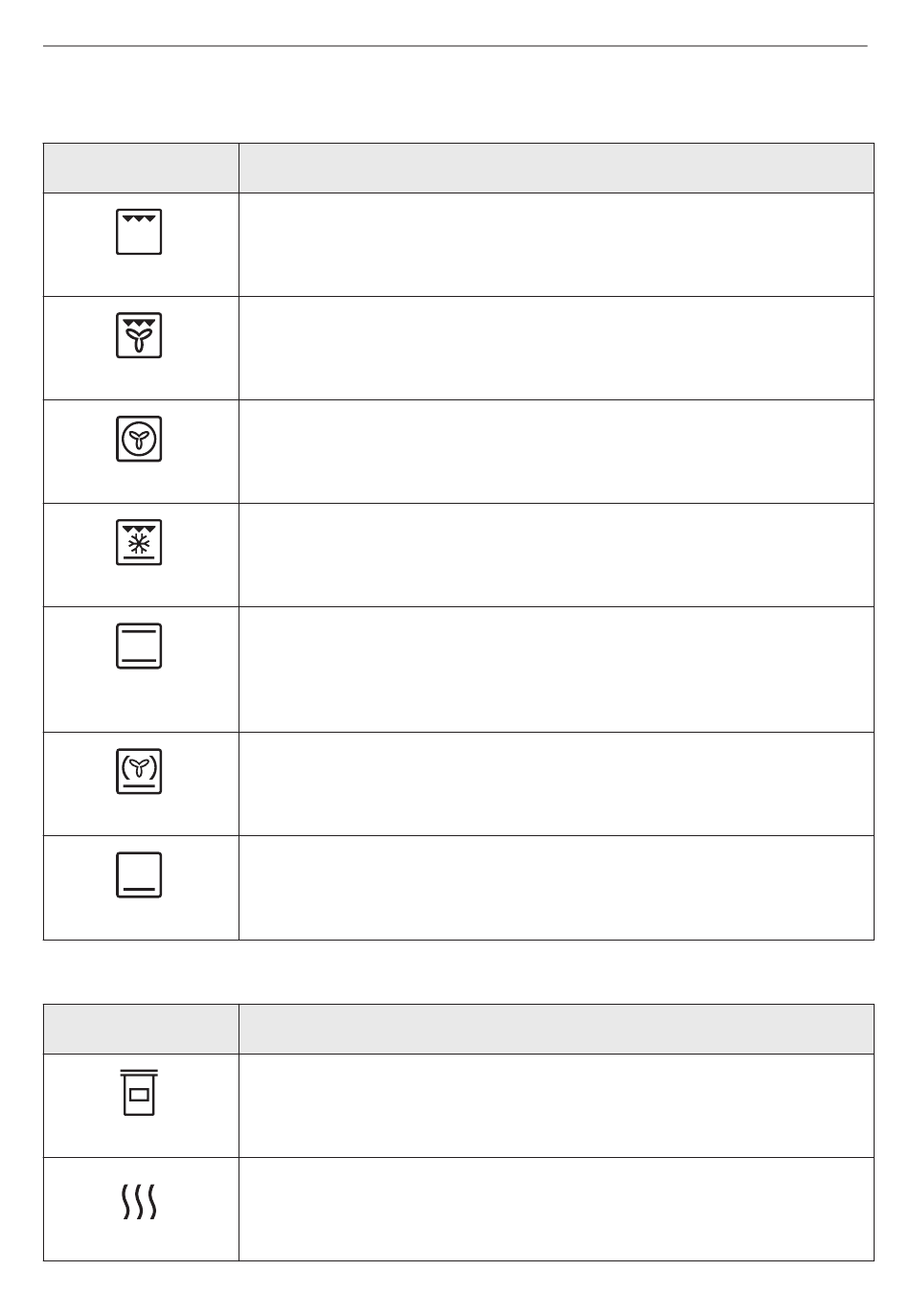Select the blank description beside snowflake icon
This screenshot has width=910, height=1316.
pyautogui.click(x=557, y=556)
